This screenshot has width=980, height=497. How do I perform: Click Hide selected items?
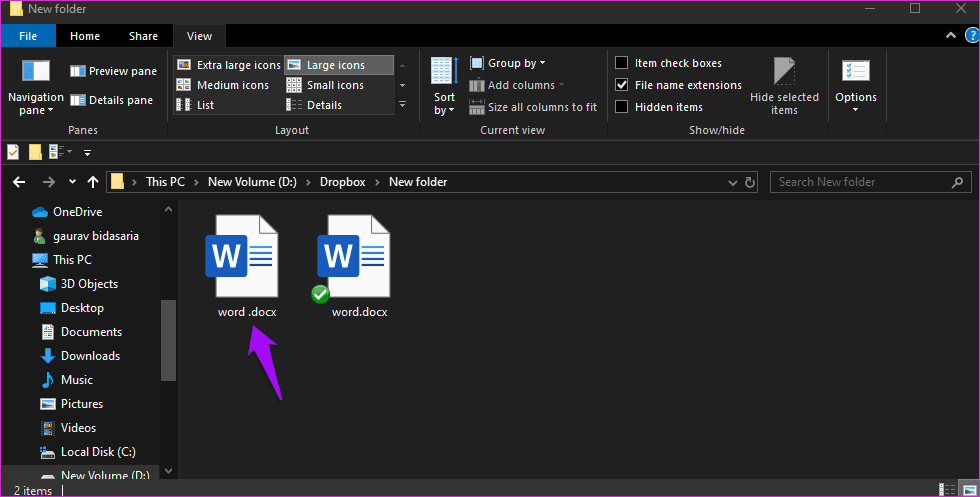tap(784, 86)
